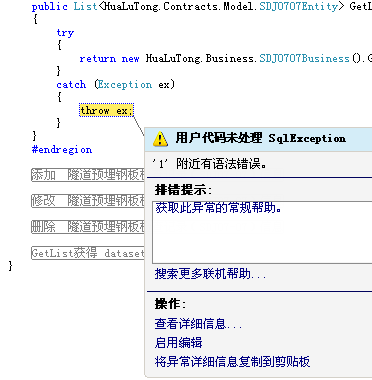Click inside the 排错提示 tips list box
Viewport: 372px width, 380px height.
pyautogui.click(x=262, y=232)
